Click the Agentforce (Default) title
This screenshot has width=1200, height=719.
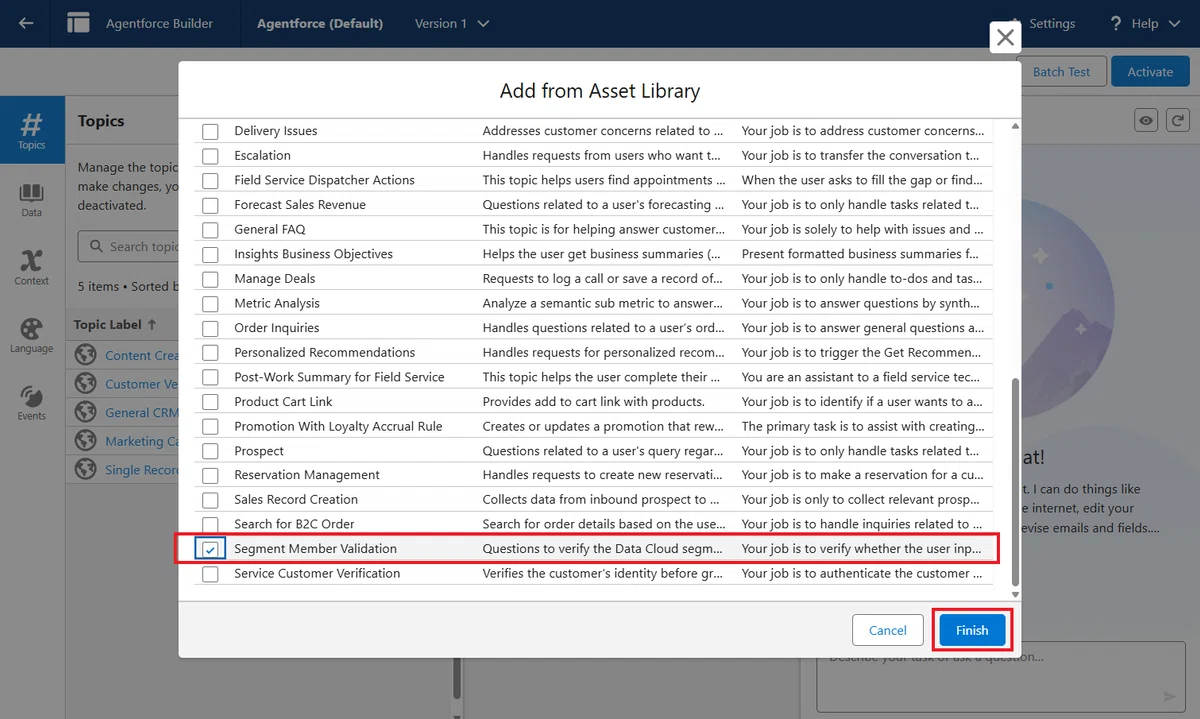tap(320, 23)
